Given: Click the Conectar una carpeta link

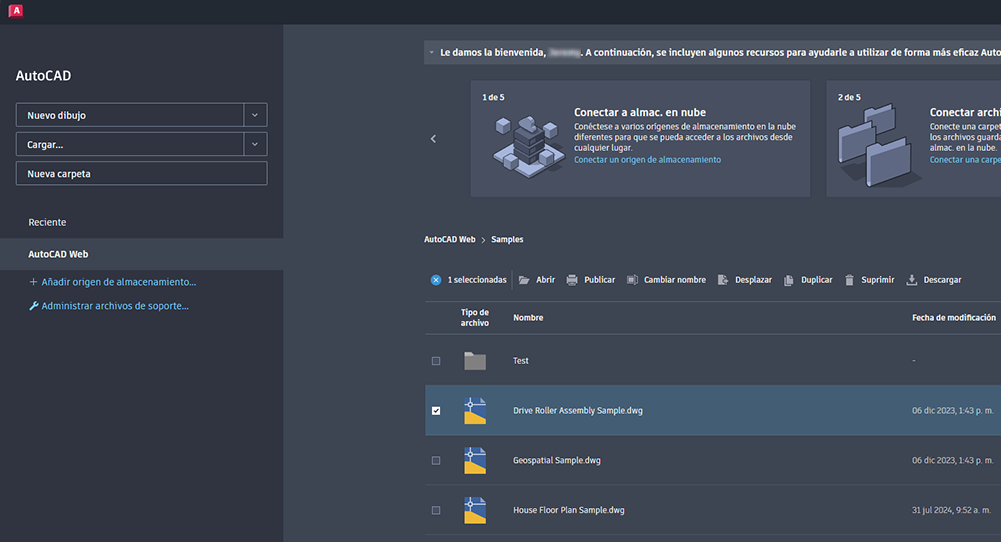Looking at the screenshot, I should pyautogui.click(x=965, y=160).
